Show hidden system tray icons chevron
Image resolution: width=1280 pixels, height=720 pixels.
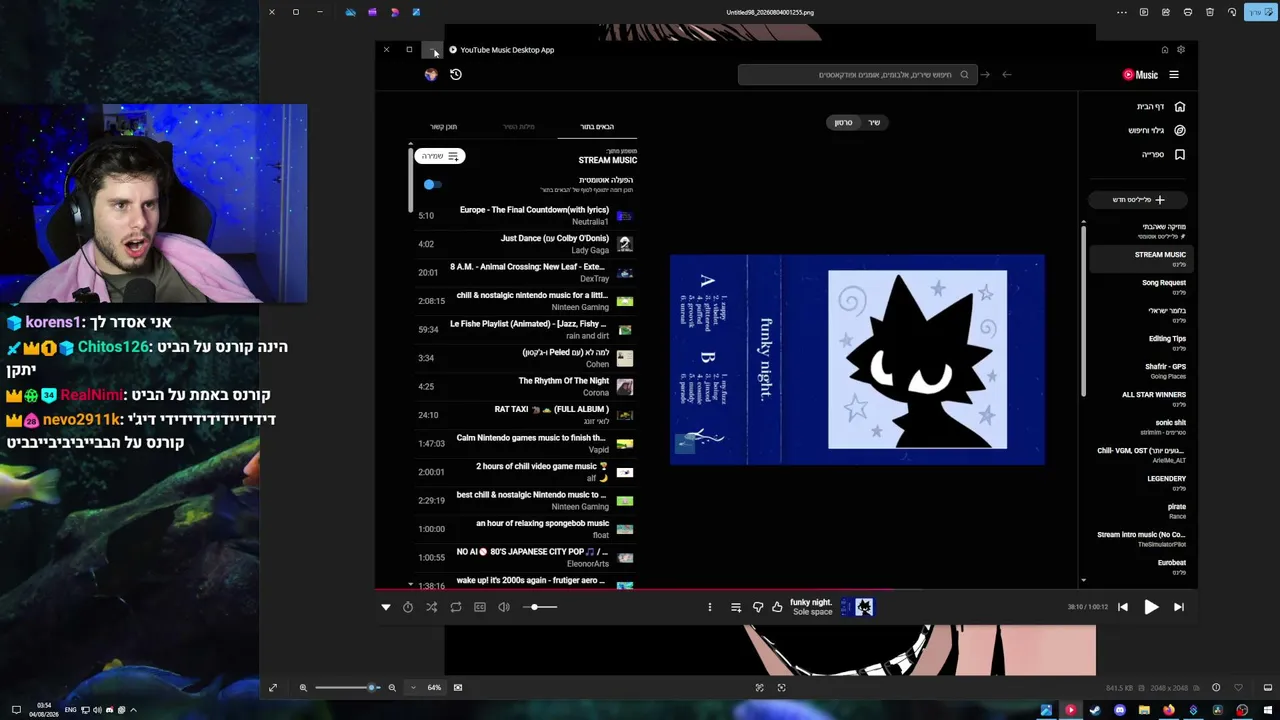pos(133,710)
